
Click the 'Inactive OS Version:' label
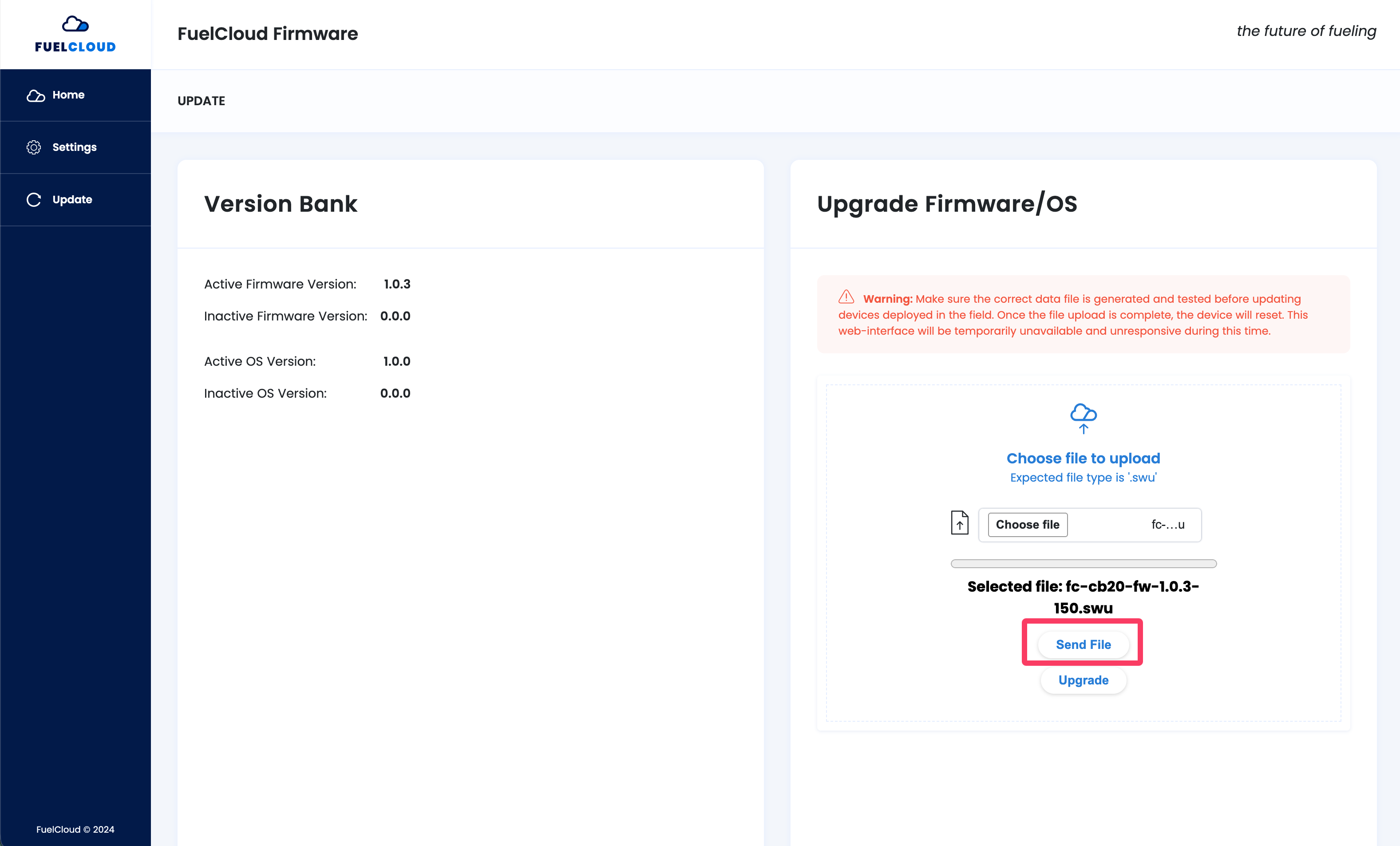[x=265, y=393]
